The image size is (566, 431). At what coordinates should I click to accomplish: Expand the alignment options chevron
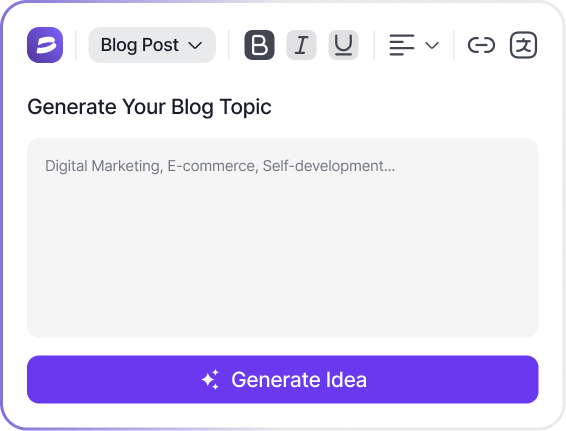point(432,45)
